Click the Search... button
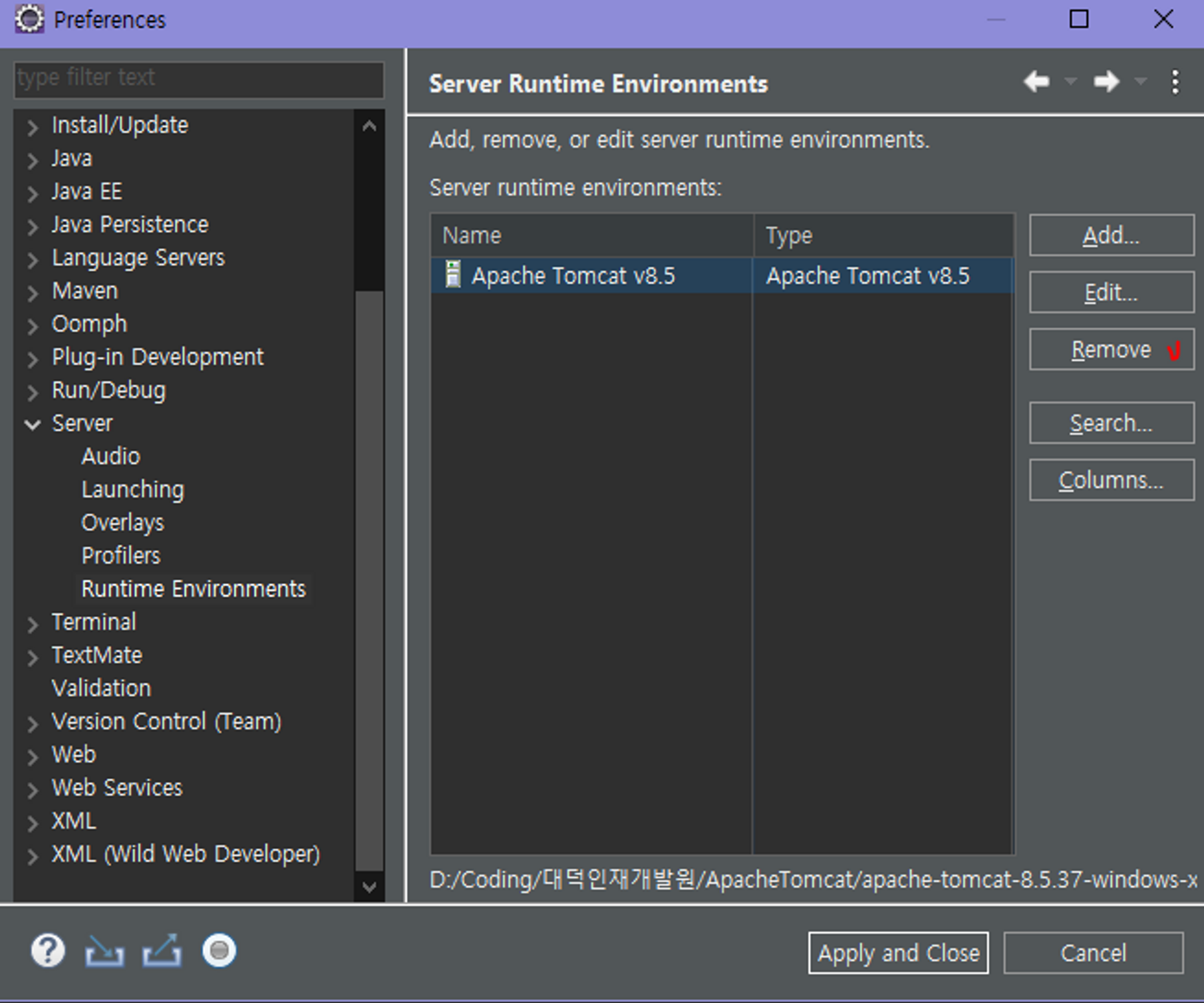Image resolution: width=1204 pixels, height=1003 pixels. pyautogui.click(x=1112, y=422)
